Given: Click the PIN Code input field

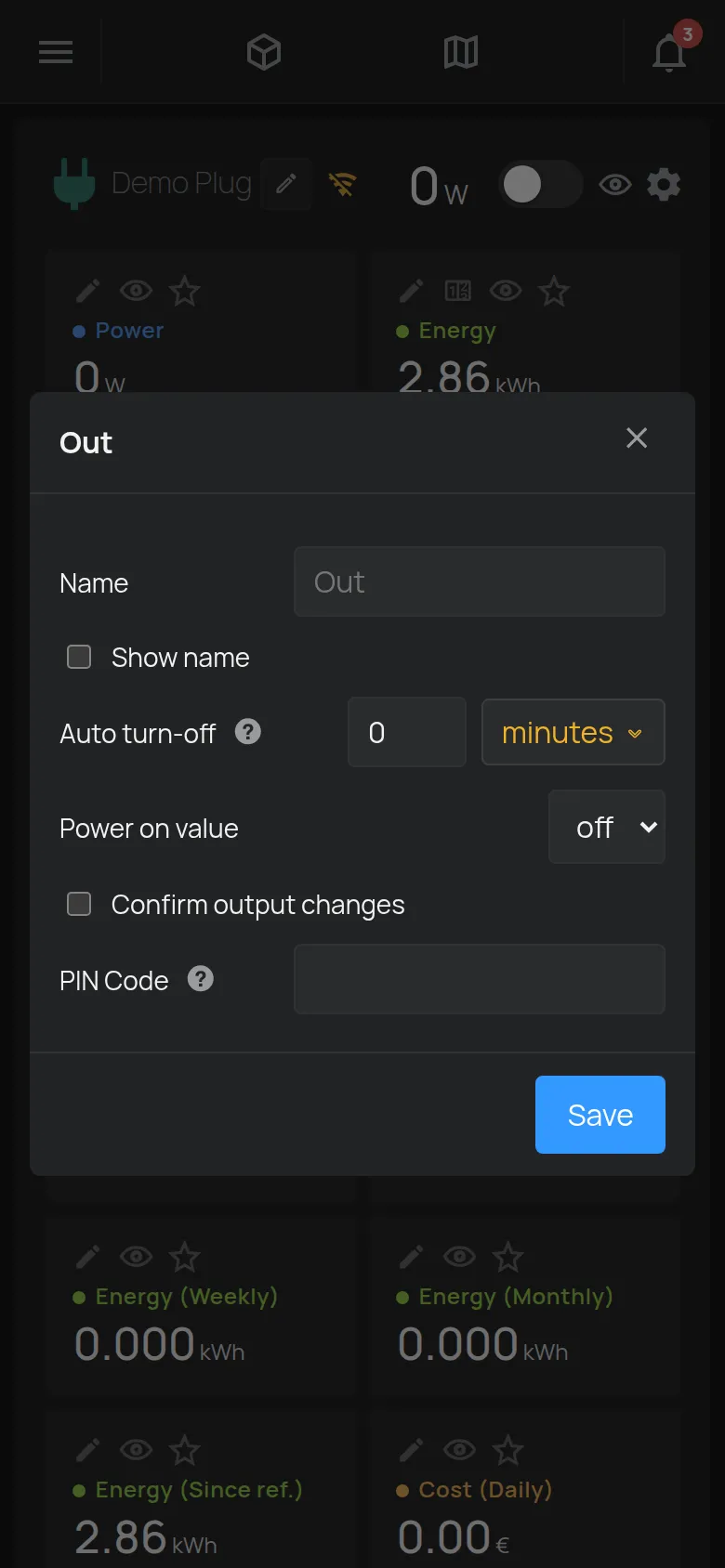Looking at the screenshot, I should click(x=480, y=979).
